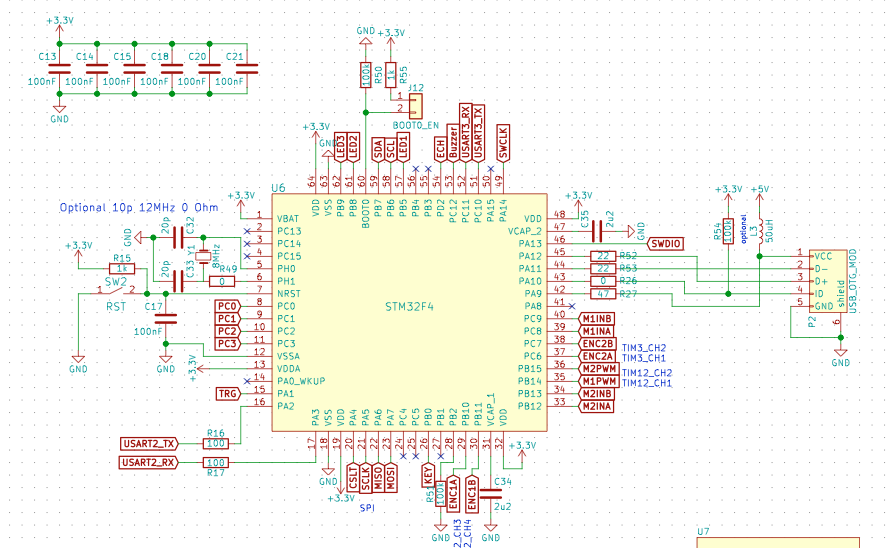Select capacitor C14 symbol

[97, 69]
